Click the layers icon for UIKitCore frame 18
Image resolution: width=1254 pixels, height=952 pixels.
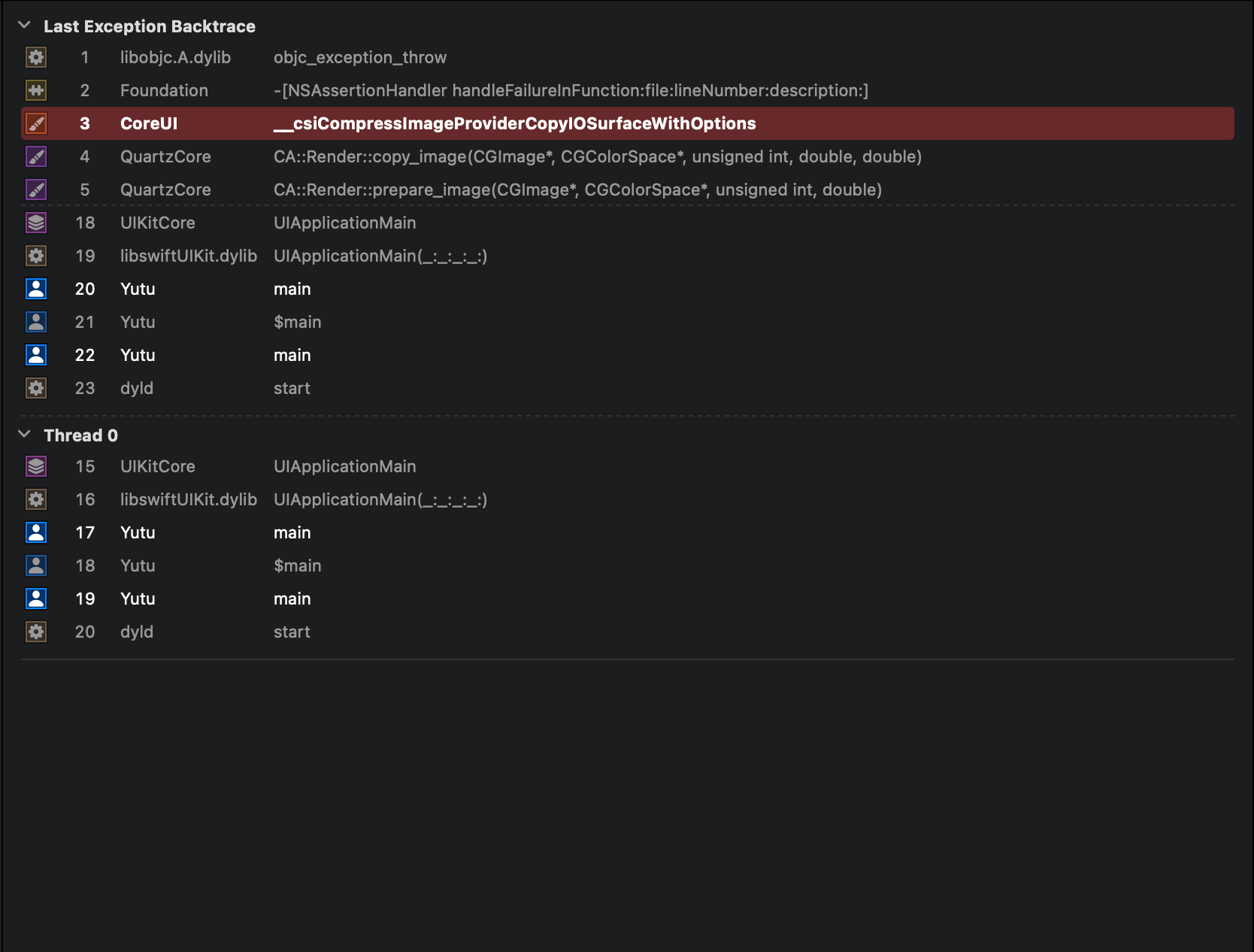click(x=36, y=223)
